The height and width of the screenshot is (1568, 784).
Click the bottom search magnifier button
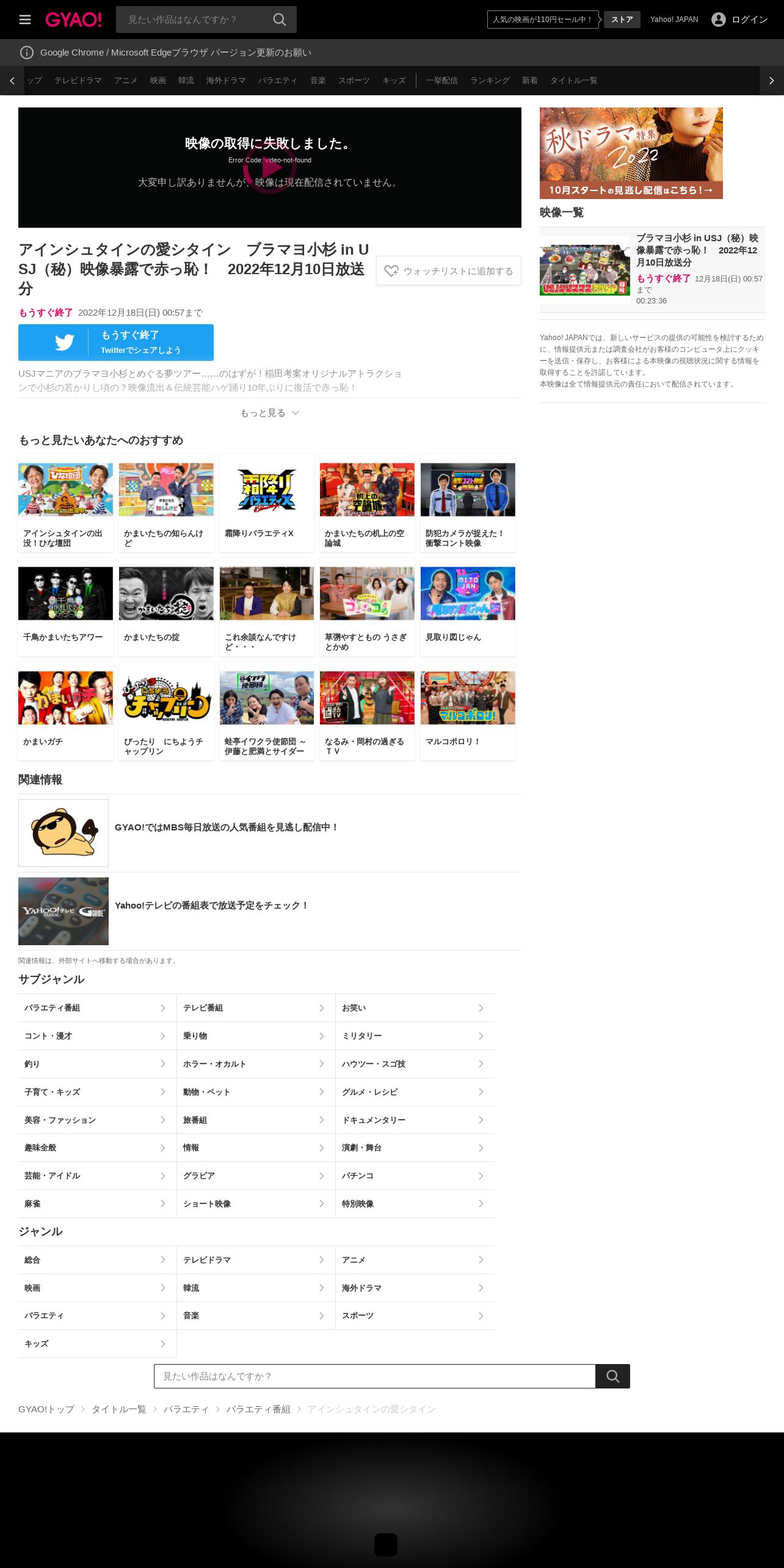pos(612,1376)
